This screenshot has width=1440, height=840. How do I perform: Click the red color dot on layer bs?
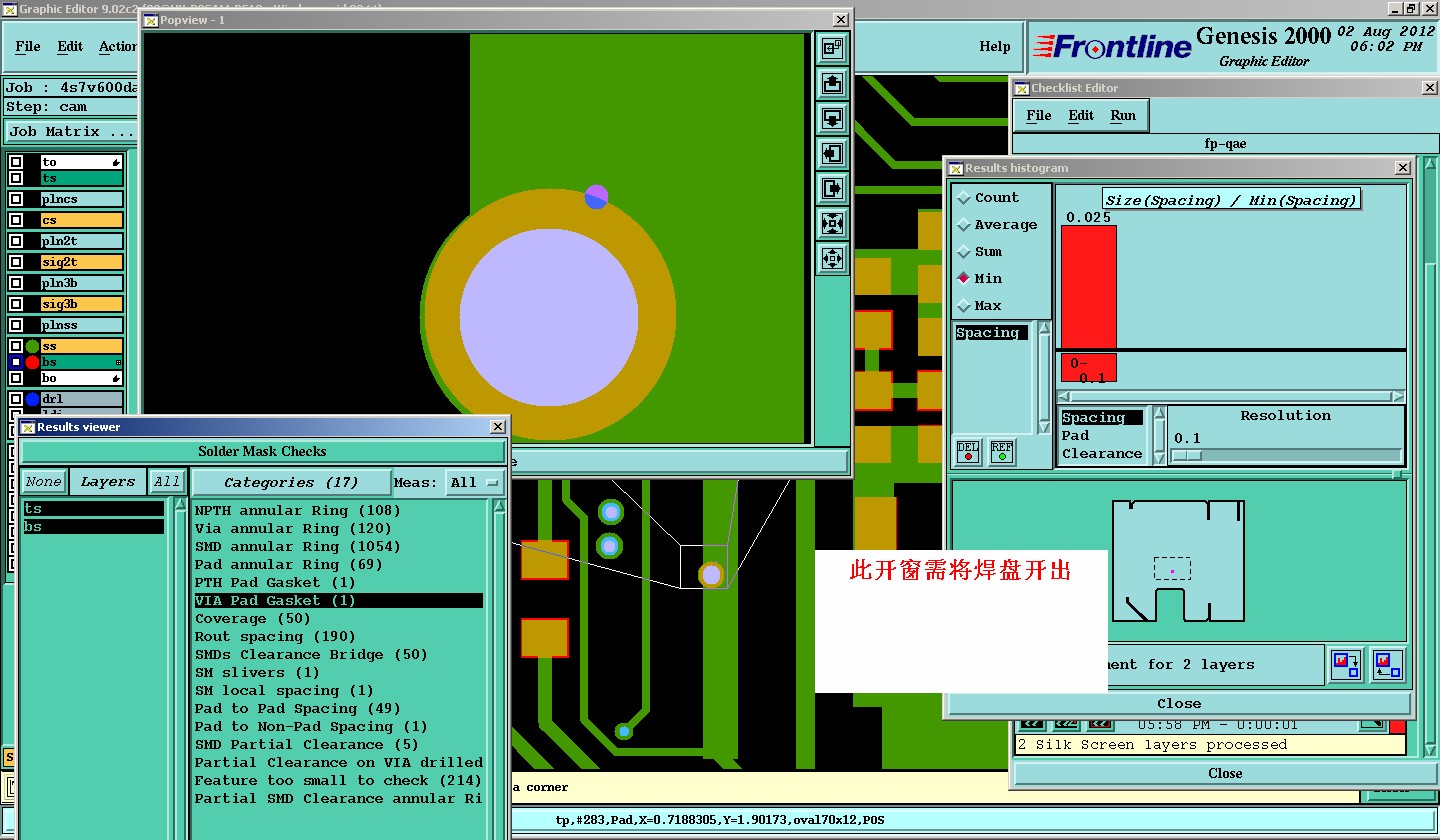pos(32,362)
